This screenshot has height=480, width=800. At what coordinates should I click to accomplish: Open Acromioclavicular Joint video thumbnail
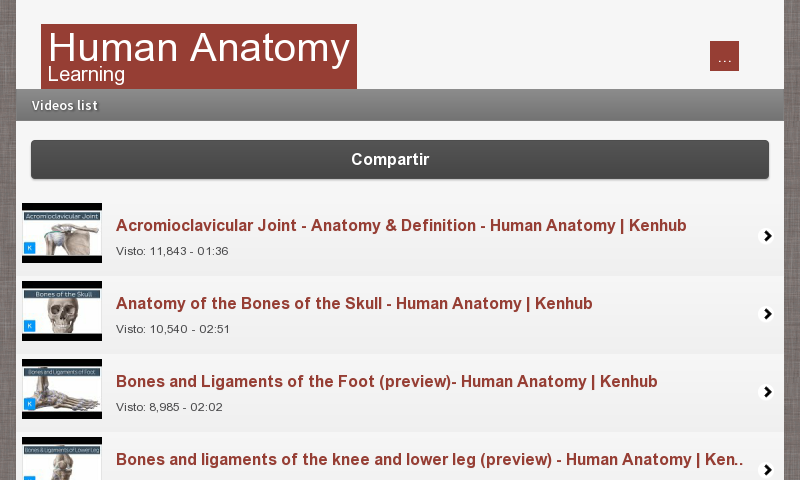coord(62,233)
